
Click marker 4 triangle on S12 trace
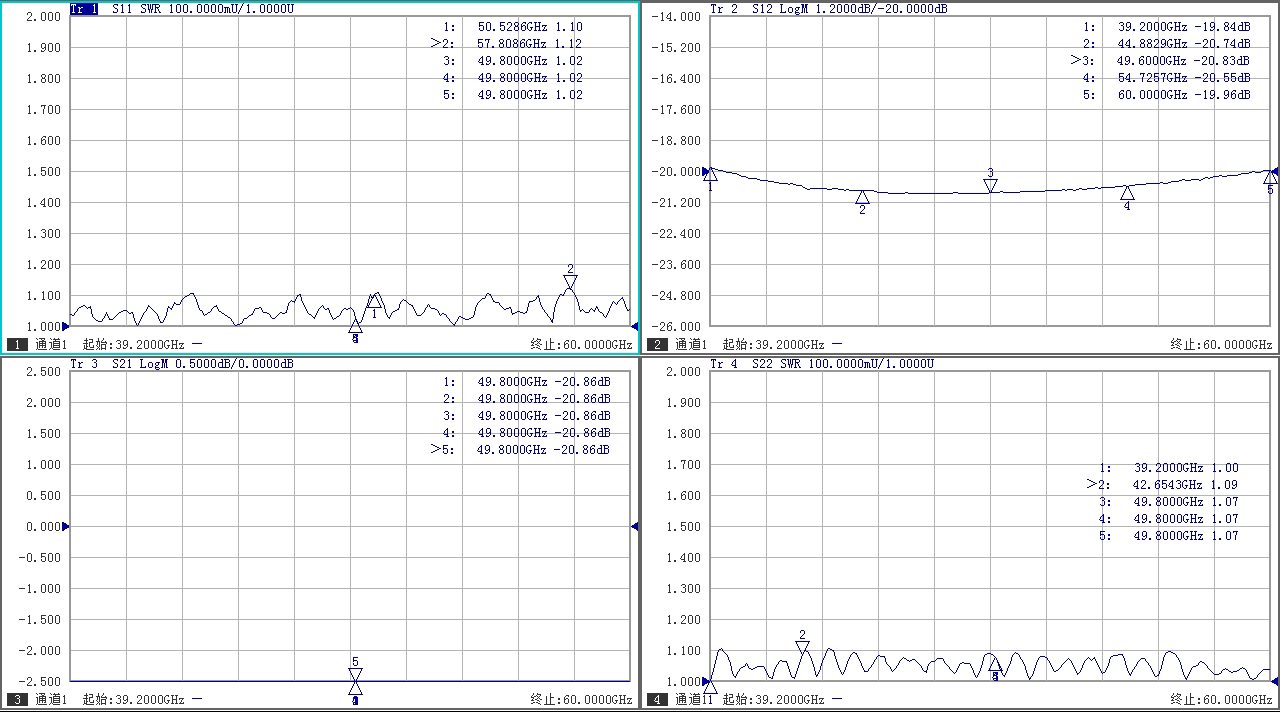[1127, 193]
